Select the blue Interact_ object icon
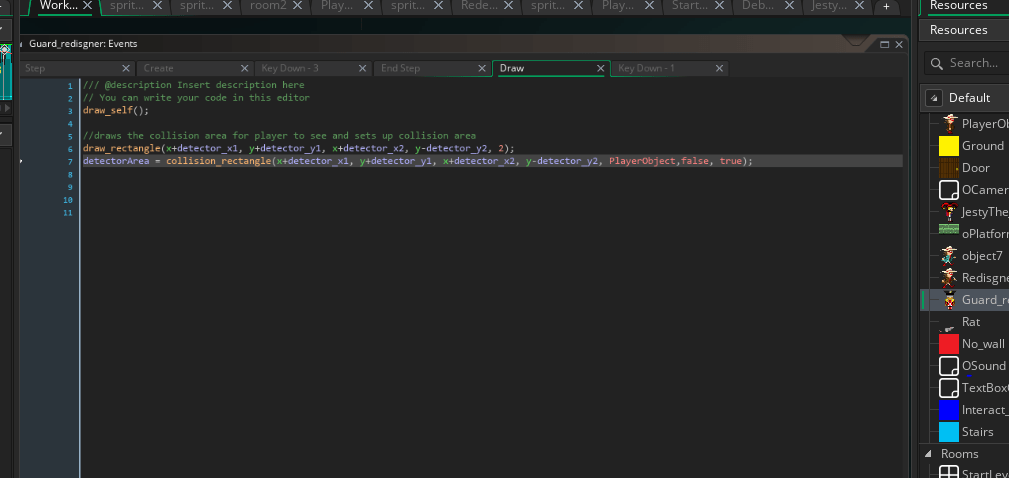The image size is (1009, 478). point(949,410)
